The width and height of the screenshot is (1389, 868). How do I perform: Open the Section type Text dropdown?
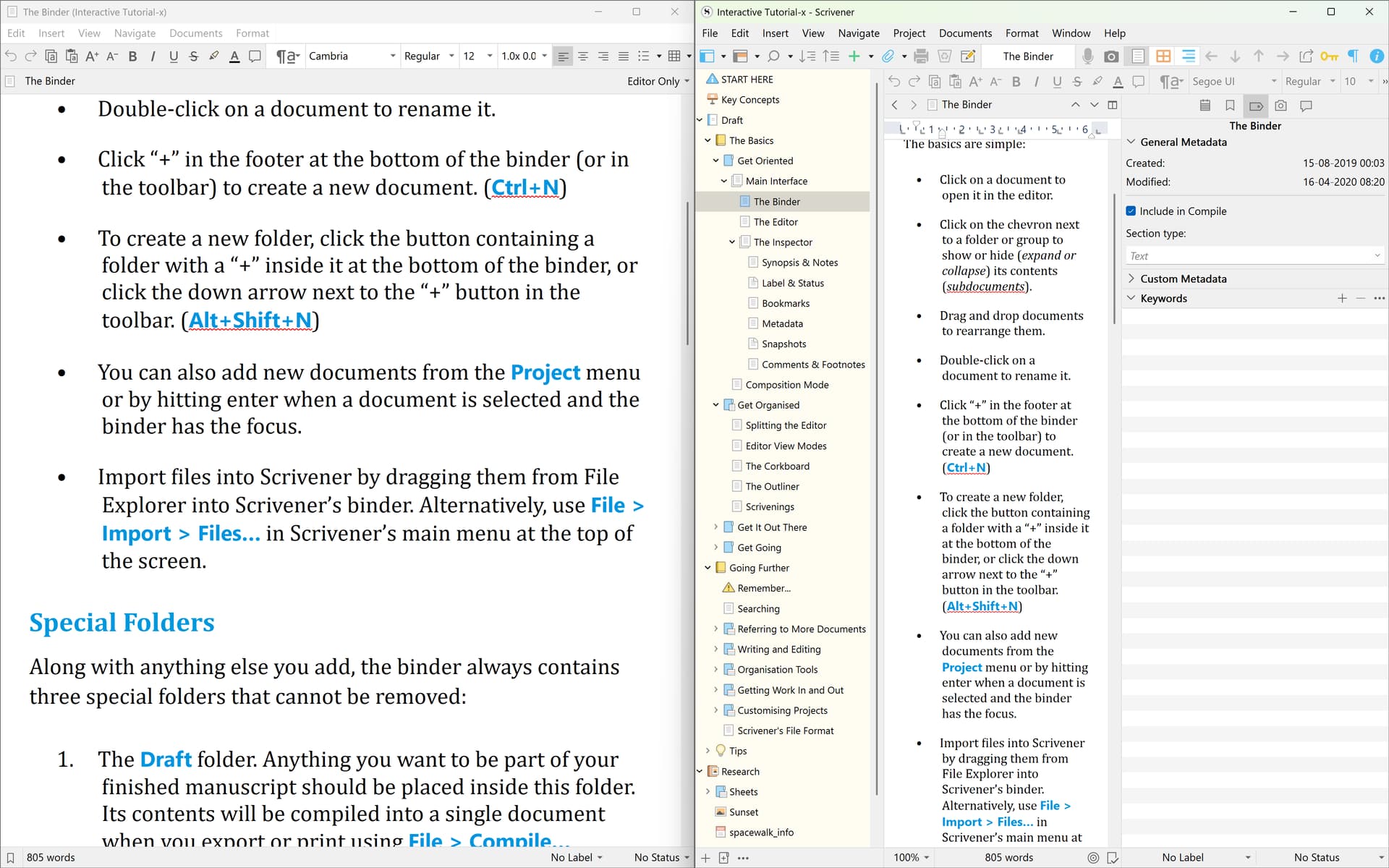1254,256
